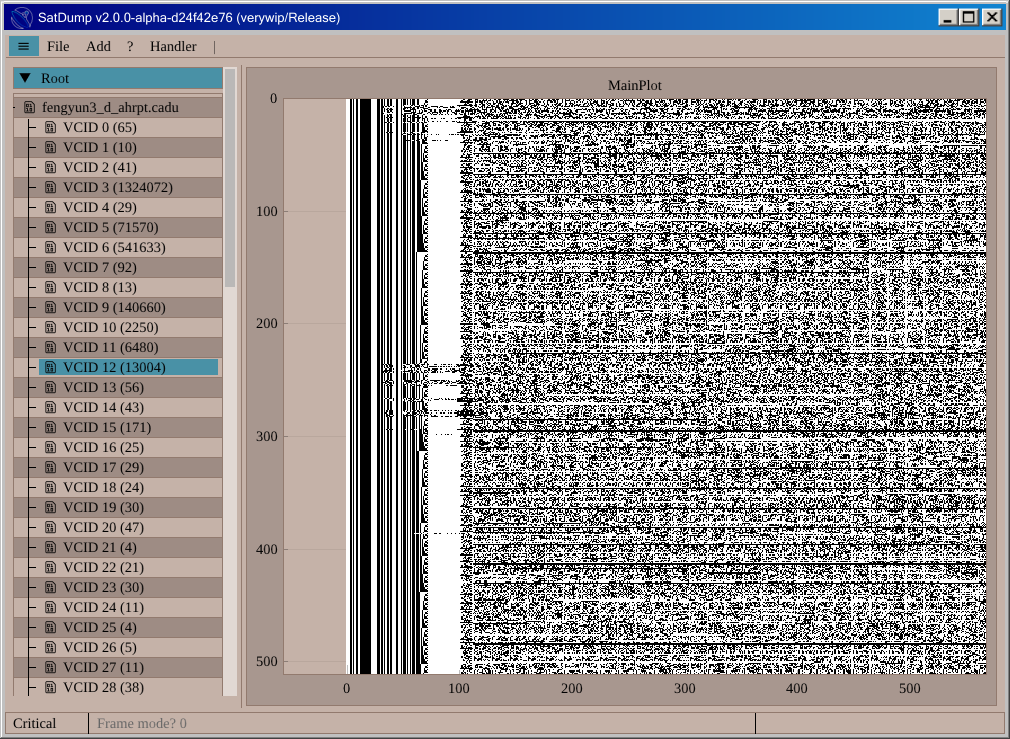Image resolution: width=1010 pixels, height=739 pixels.
Task: Open the Handler menu
Action: (x=173, y=46)
